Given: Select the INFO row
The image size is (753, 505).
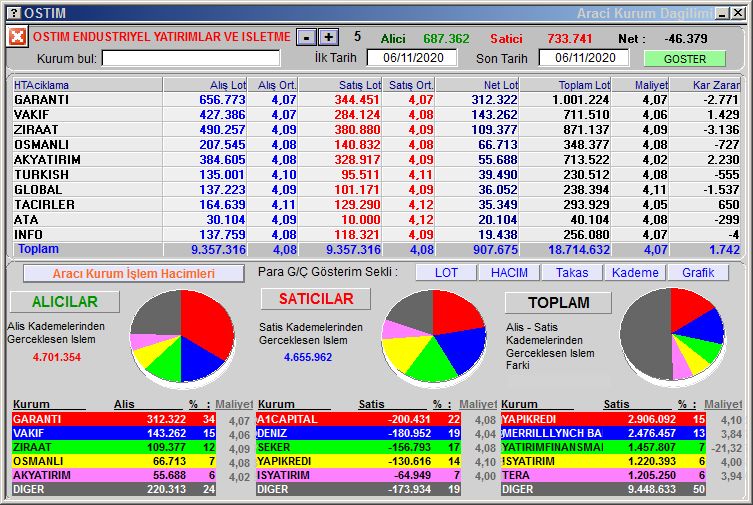Looking at the screenshot, I should click(x=376, y=234).
